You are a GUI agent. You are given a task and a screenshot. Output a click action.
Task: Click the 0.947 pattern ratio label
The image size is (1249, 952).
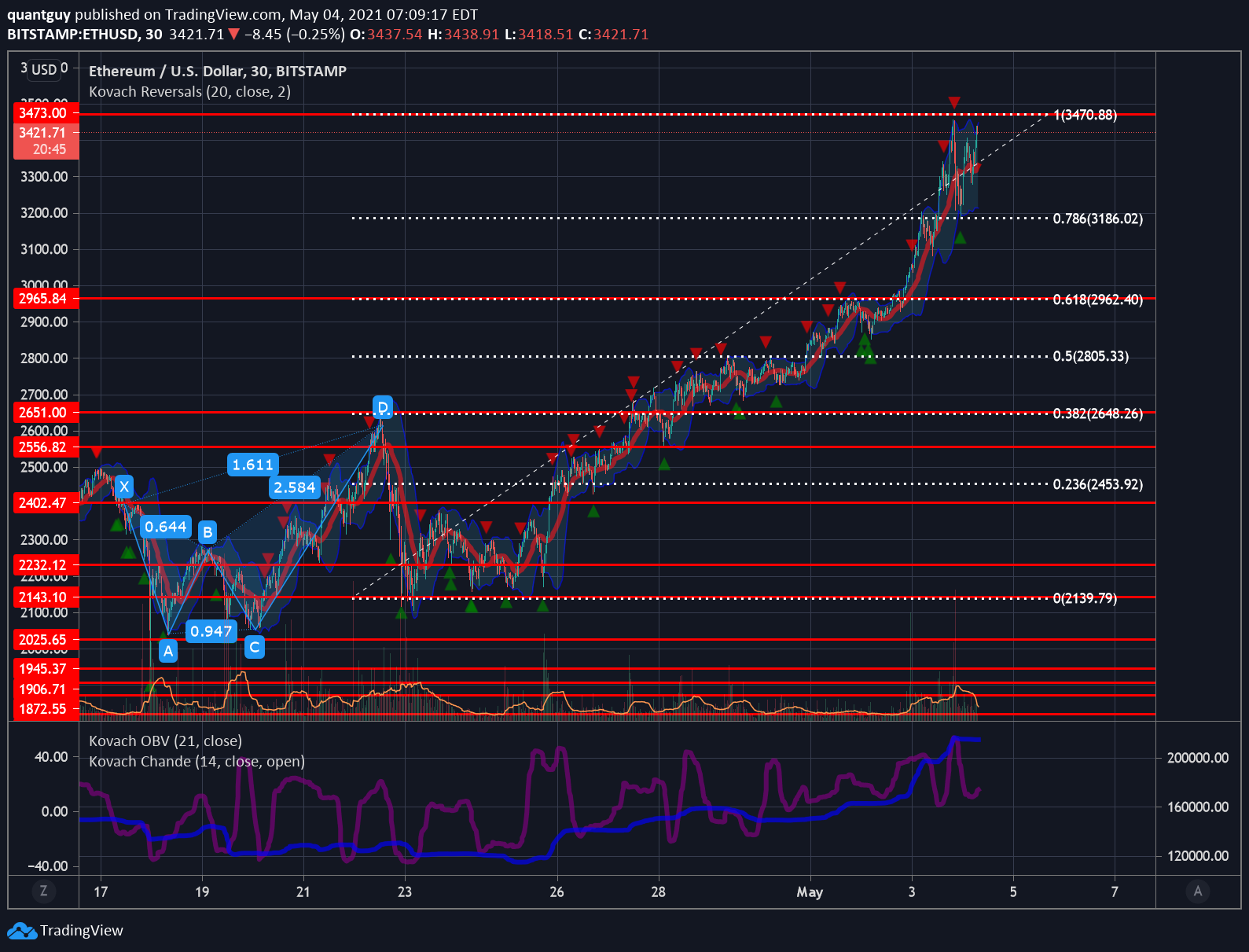(x=211, y=631)
